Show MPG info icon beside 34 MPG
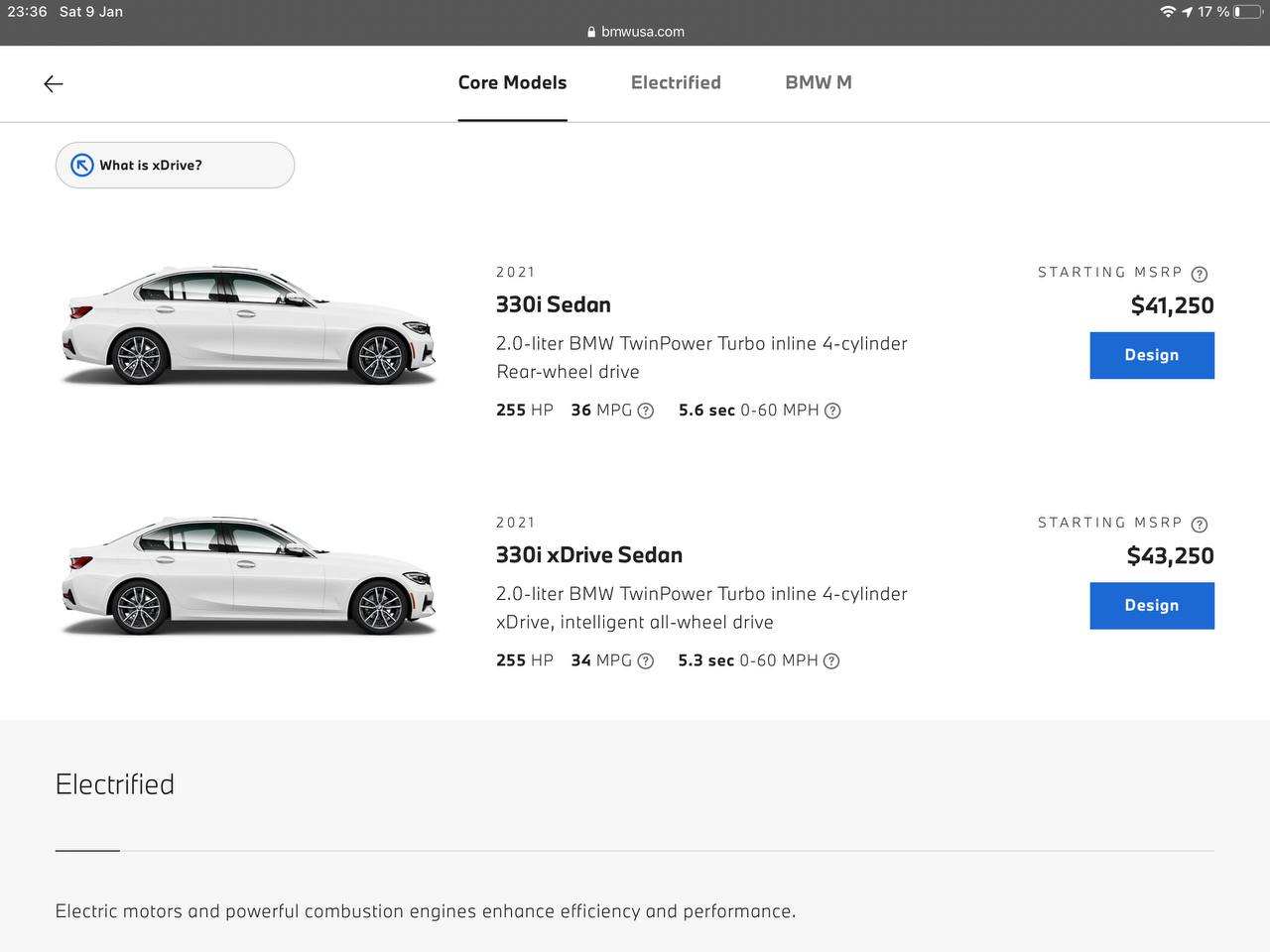Viewport: 1270px width, 952px height. coord(646,661)
